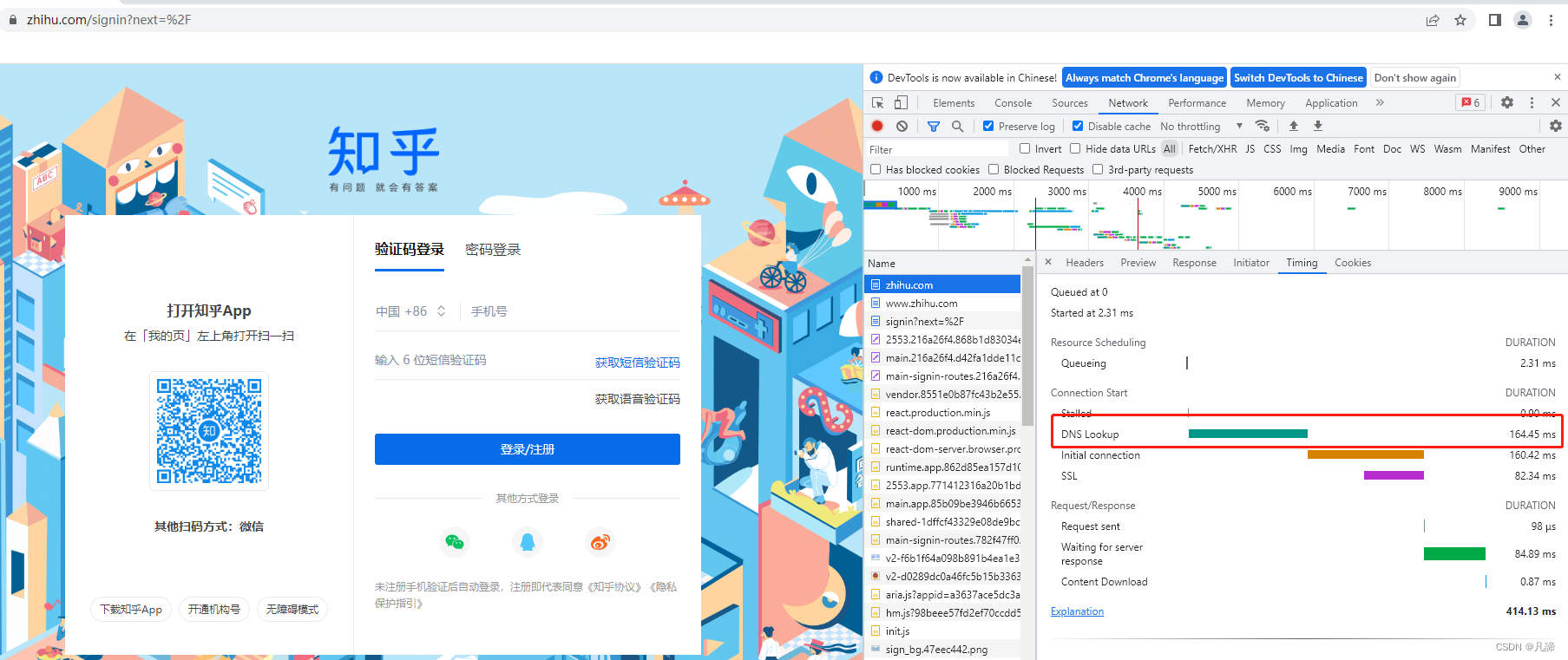This screenshot has height=660, width=1568.
Task: Switch to the Console tab
Action: point(1013,102)
